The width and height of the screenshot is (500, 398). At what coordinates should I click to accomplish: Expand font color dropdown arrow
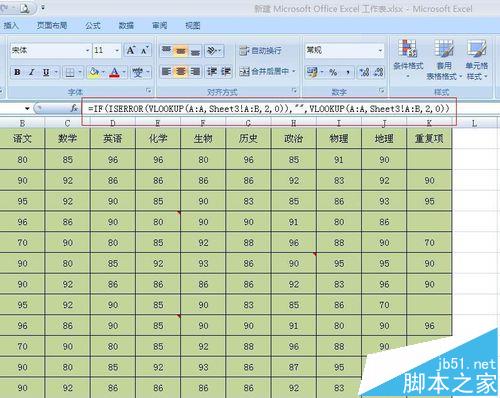124,72
